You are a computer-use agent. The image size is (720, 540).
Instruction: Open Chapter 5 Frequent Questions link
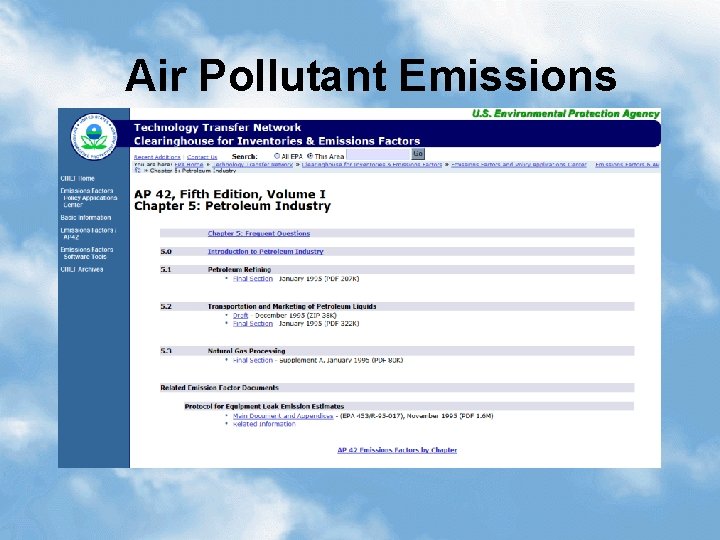[x=259, y=233]
